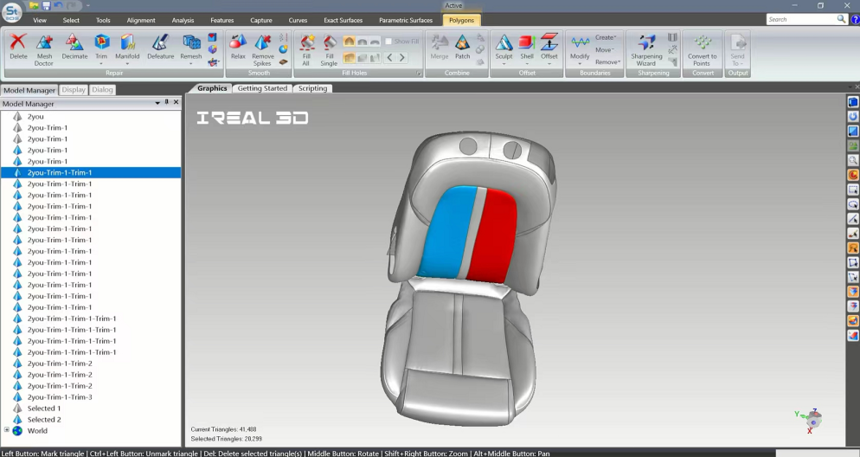The image size is (860, 457).
Task: Open the Manifold dropdown arrow
Action: (x=127, y=64)
